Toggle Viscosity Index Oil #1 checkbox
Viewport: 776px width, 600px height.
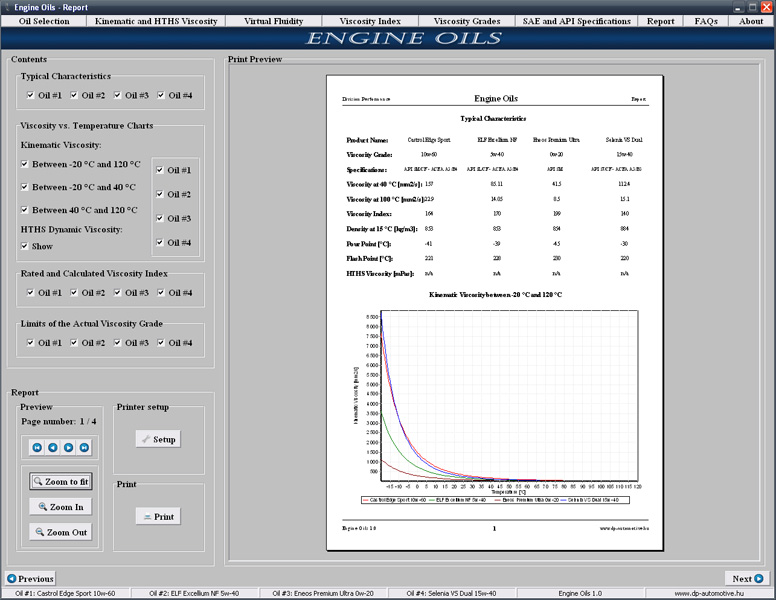31,293
